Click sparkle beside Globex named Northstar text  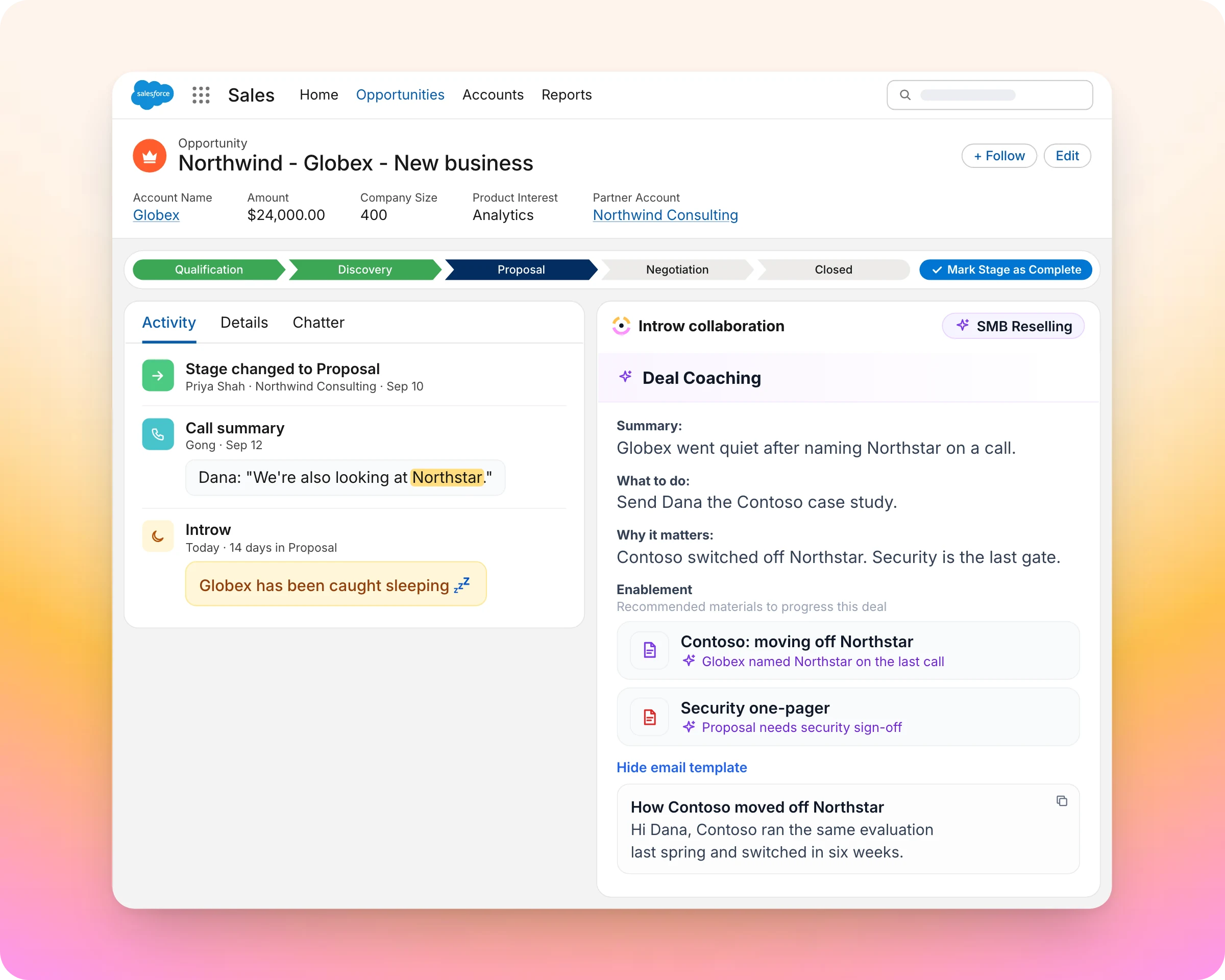(689, 660)
